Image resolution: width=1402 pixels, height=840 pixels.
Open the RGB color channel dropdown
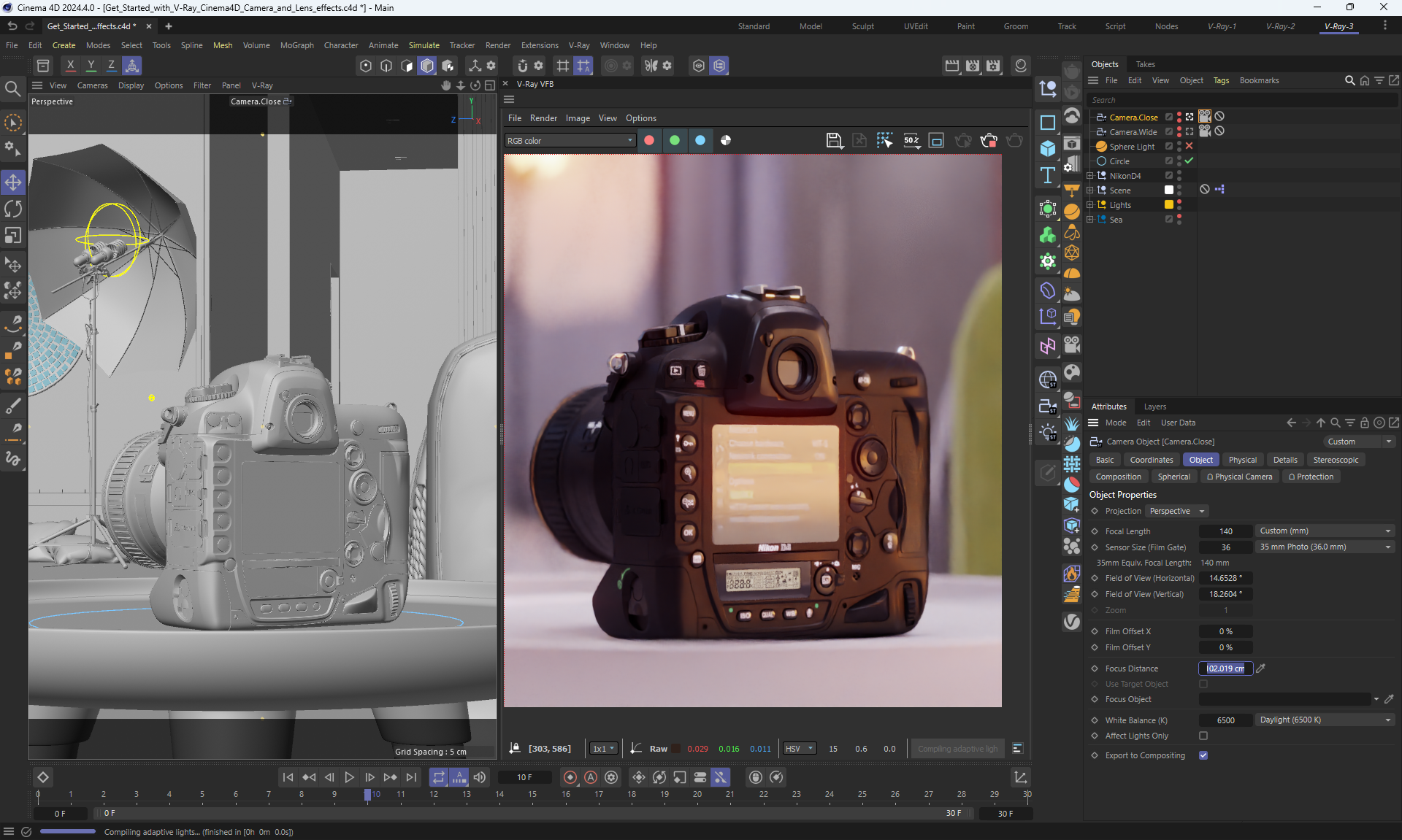tap(570, 141)
